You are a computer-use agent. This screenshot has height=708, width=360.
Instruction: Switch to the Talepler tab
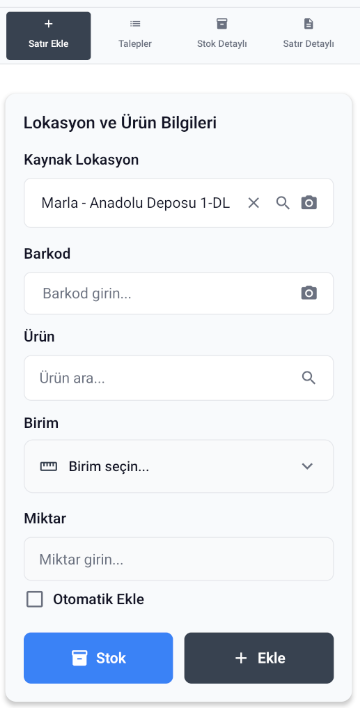click(x=135, y=36)
